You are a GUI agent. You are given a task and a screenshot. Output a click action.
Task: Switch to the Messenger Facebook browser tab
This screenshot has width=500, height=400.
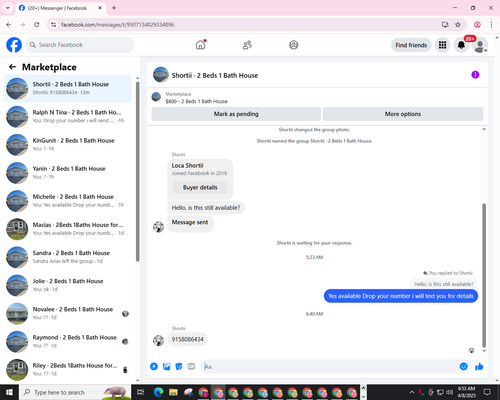point(60,8)
